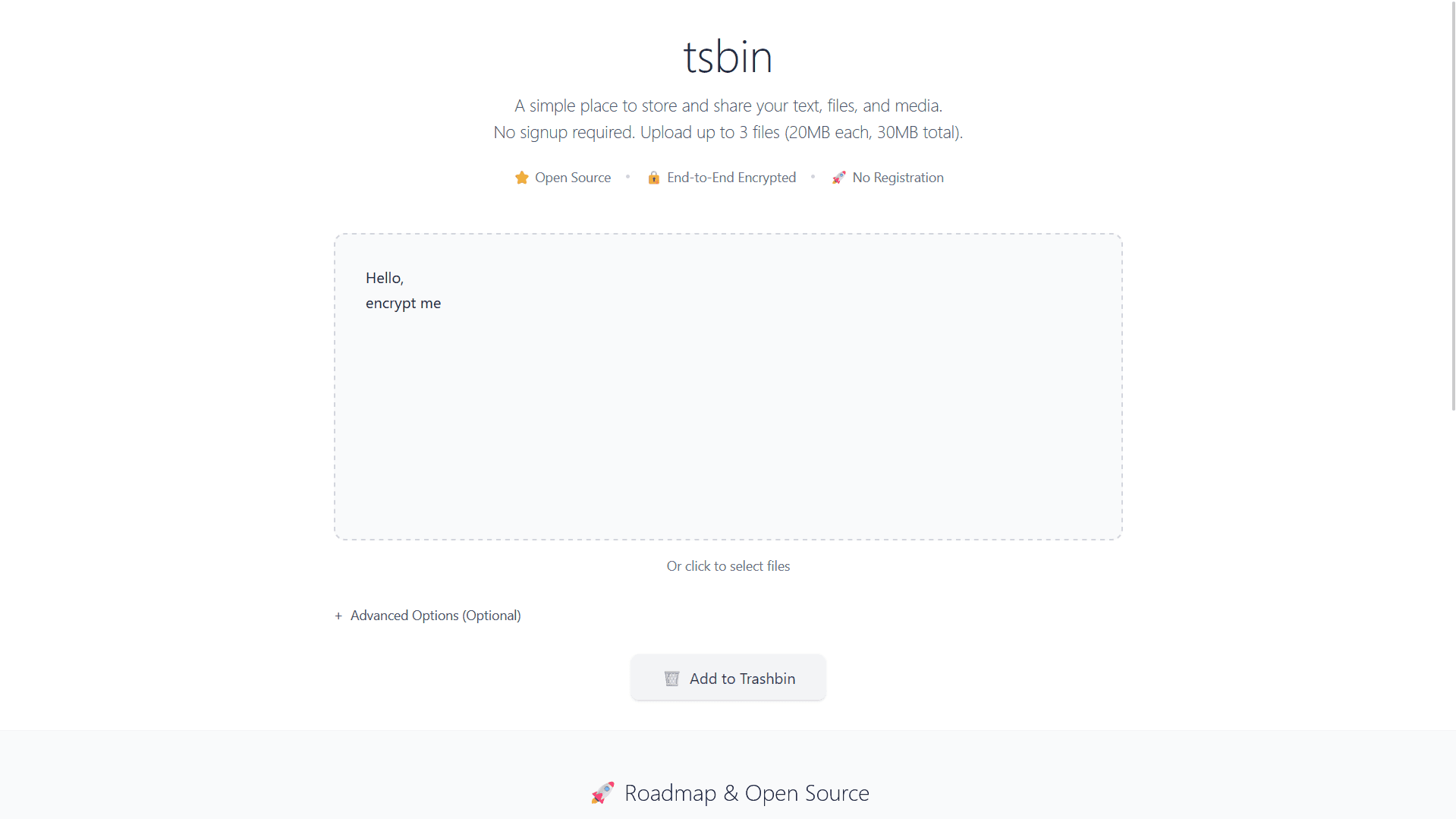Click the No Registration badge label

(x=898, y=178)
